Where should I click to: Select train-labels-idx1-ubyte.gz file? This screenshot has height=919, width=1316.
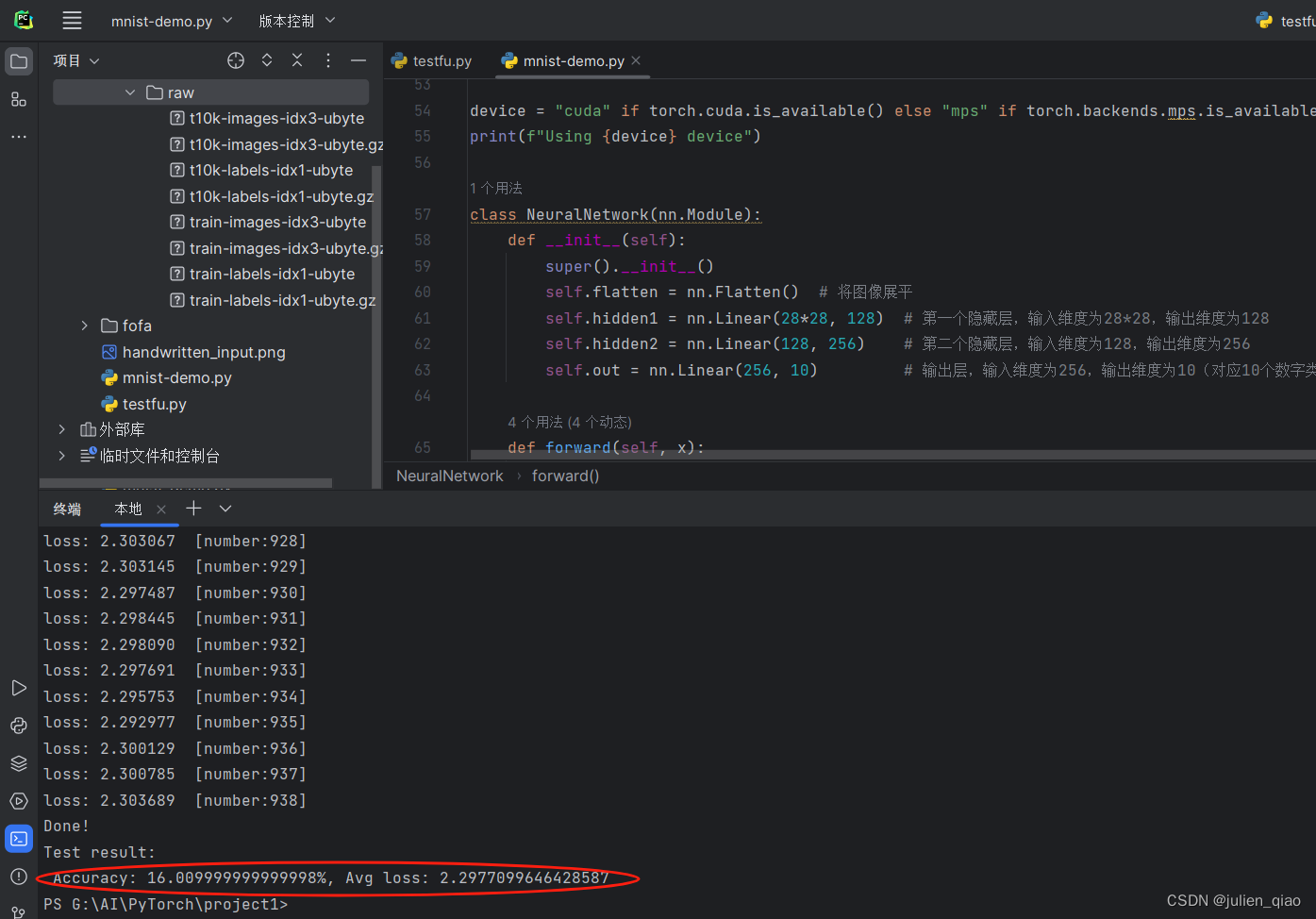pos(273,300)
